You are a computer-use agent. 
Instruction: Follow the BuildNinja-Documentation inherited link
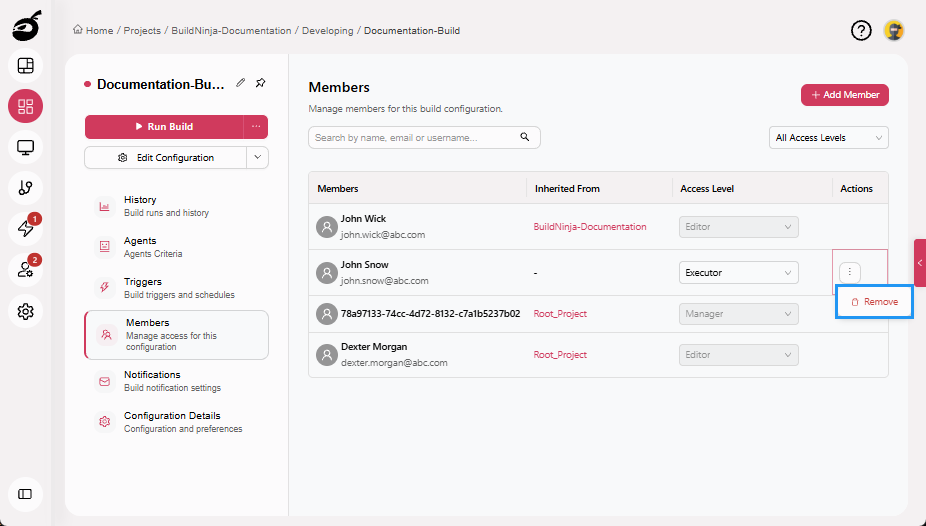point(589,227)
